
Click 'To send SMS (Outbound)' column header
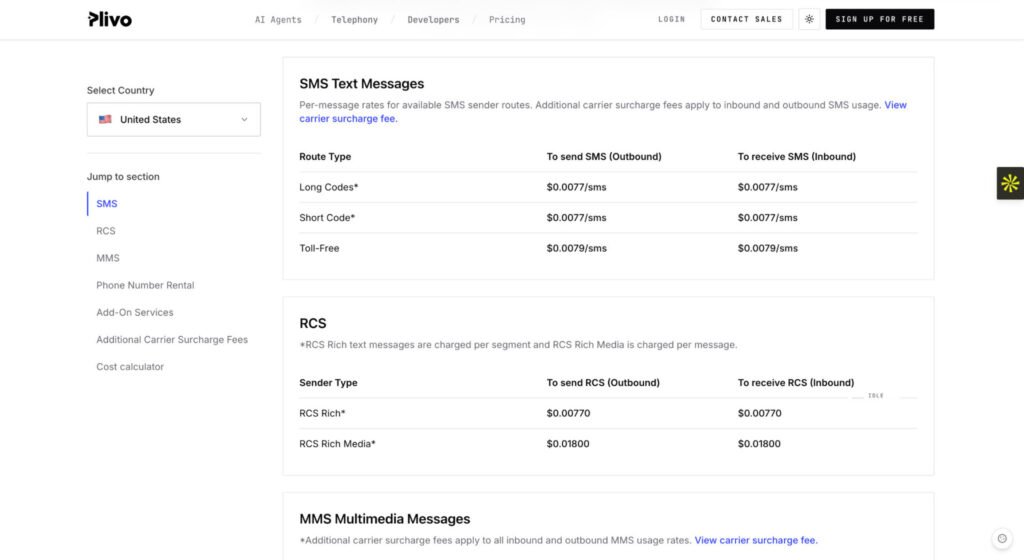point(604,157)
